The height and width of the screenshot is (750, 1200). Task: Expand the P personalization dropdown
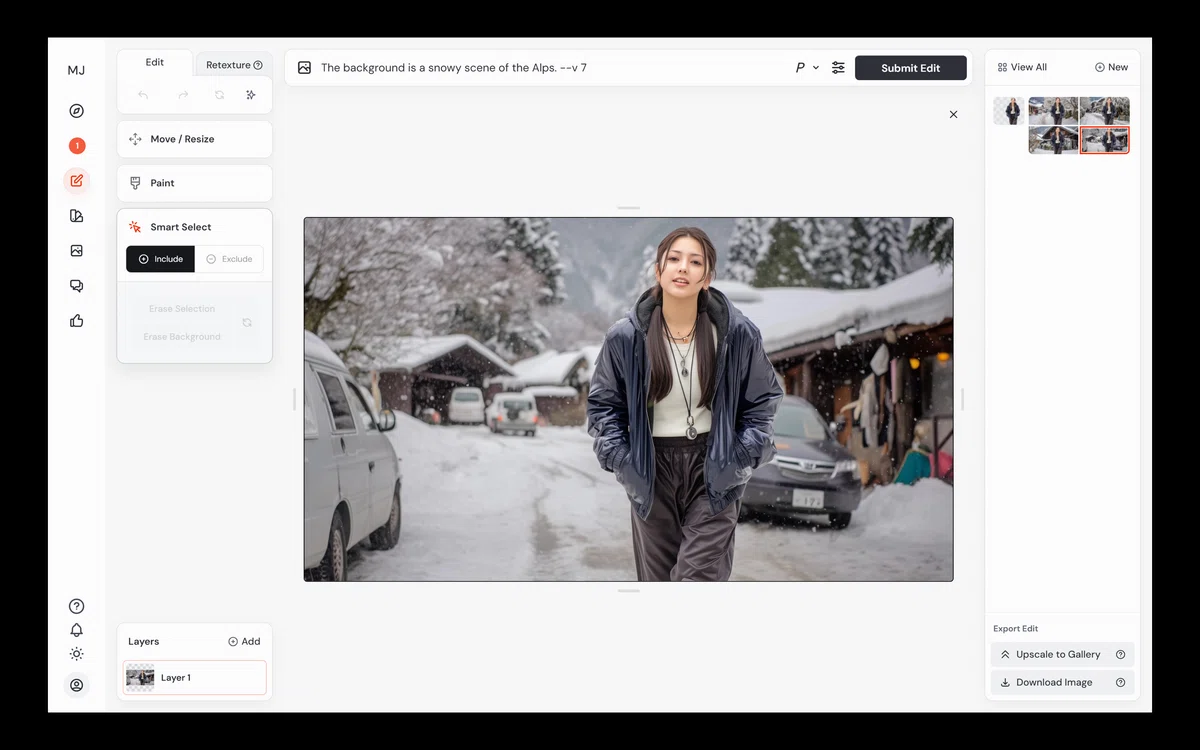coord(807,68)
